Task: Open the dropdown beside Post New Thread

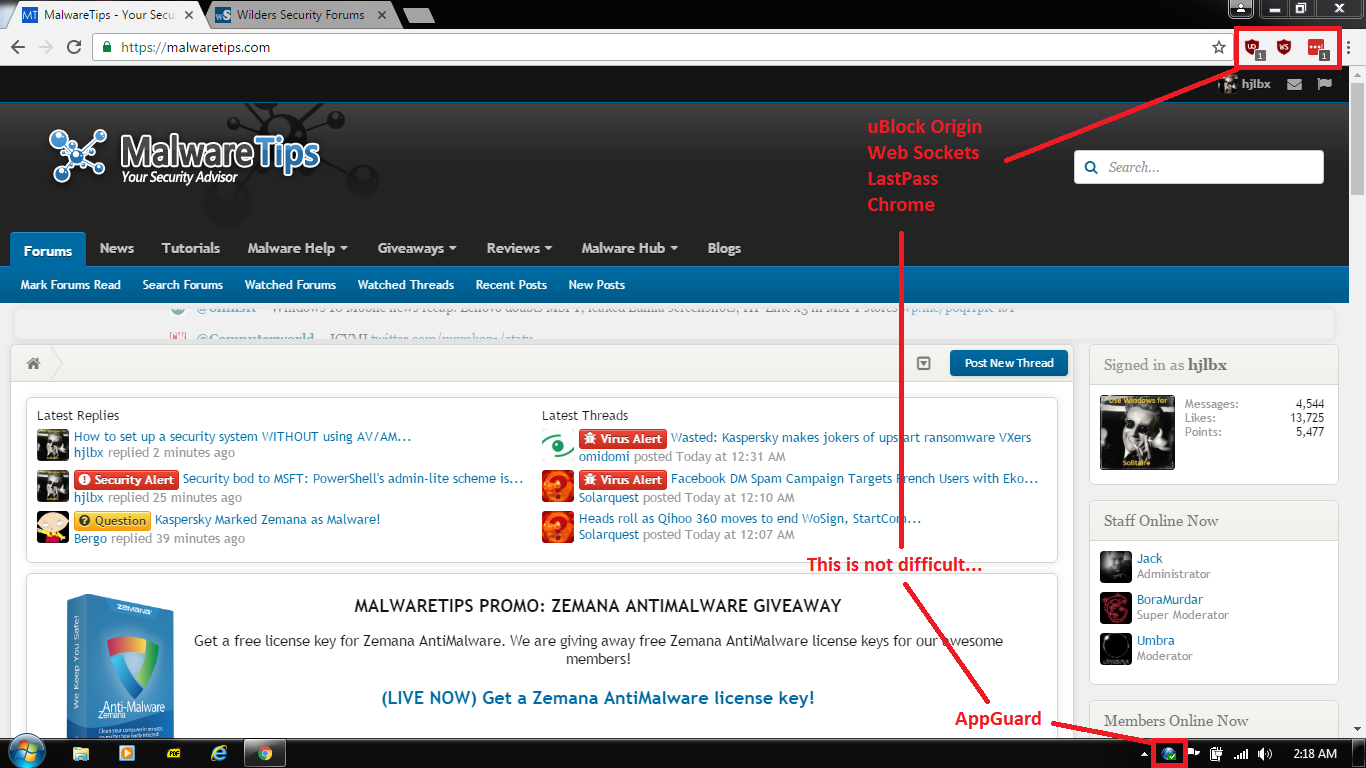Action: (x=924, y=363)
